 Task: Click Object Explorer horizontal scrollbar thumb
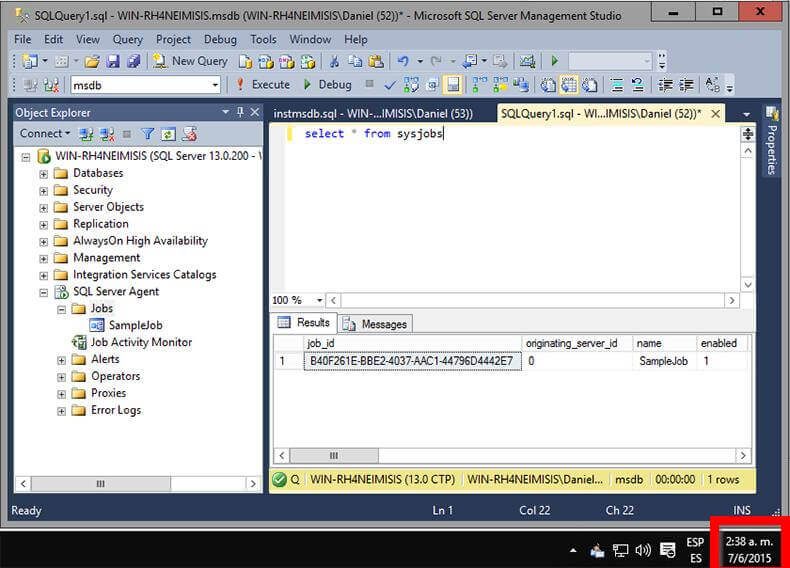click(101, 484)
